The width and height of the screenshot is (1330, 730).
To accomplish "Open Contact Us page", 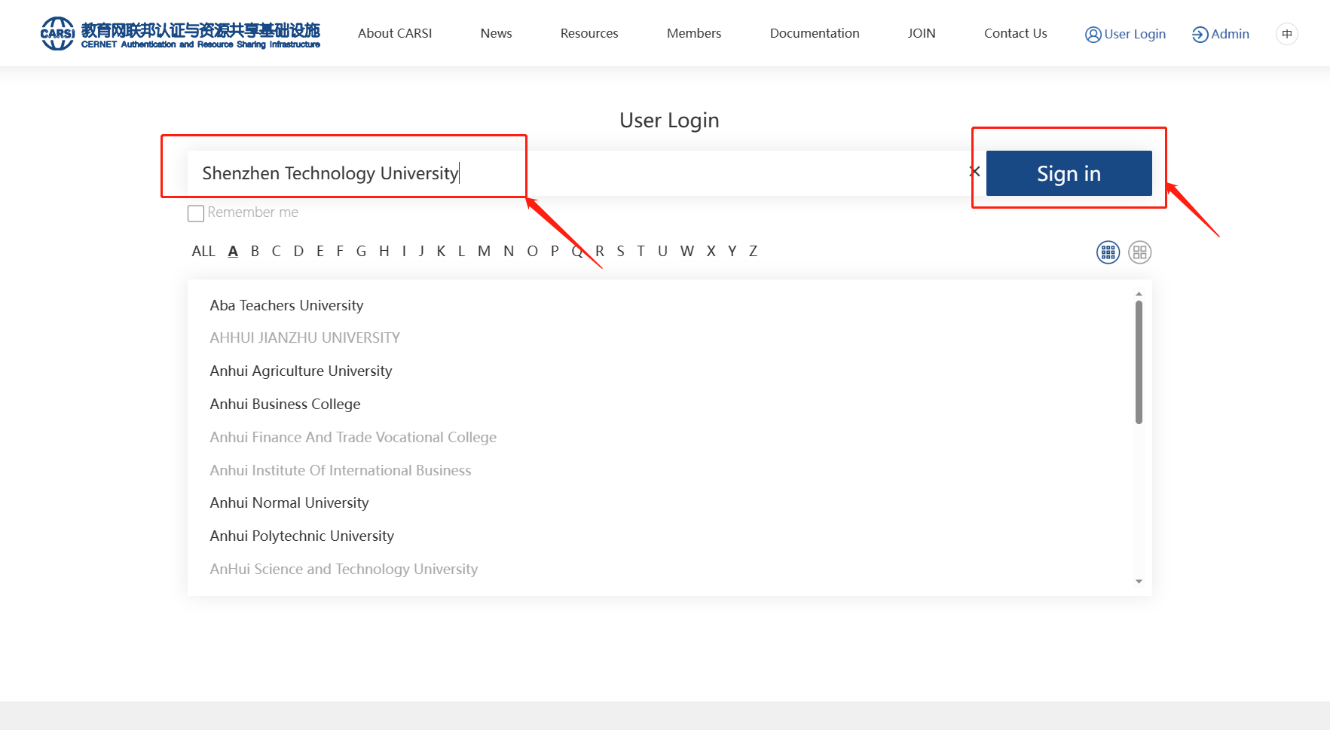I will point(1016,34).
